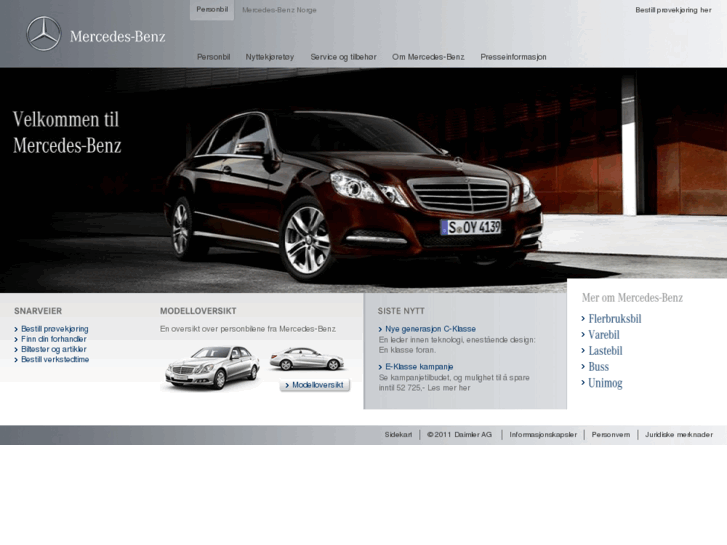Click the arrow icon beside Flerbruksbil
The image size is (727, 545).
[x=583, y=319]
